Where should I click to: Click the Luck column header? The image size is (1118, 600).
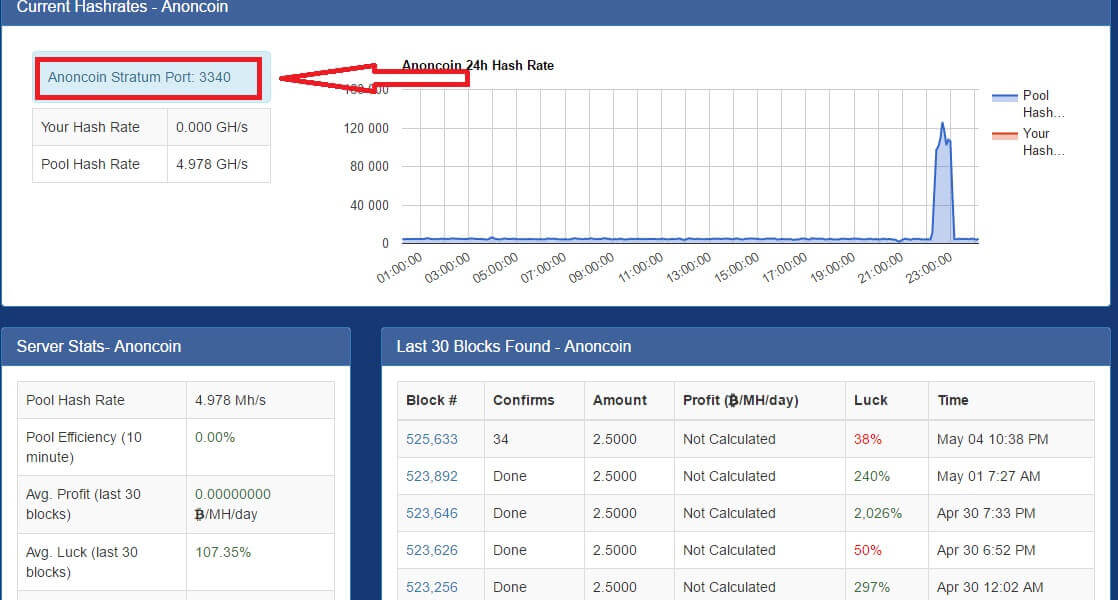[x=871, y=400]
